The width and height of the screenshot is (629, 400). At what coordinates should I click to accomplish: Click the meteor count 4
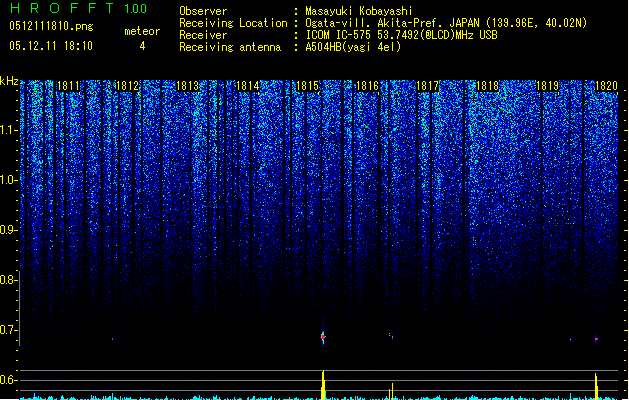(142, 46)
